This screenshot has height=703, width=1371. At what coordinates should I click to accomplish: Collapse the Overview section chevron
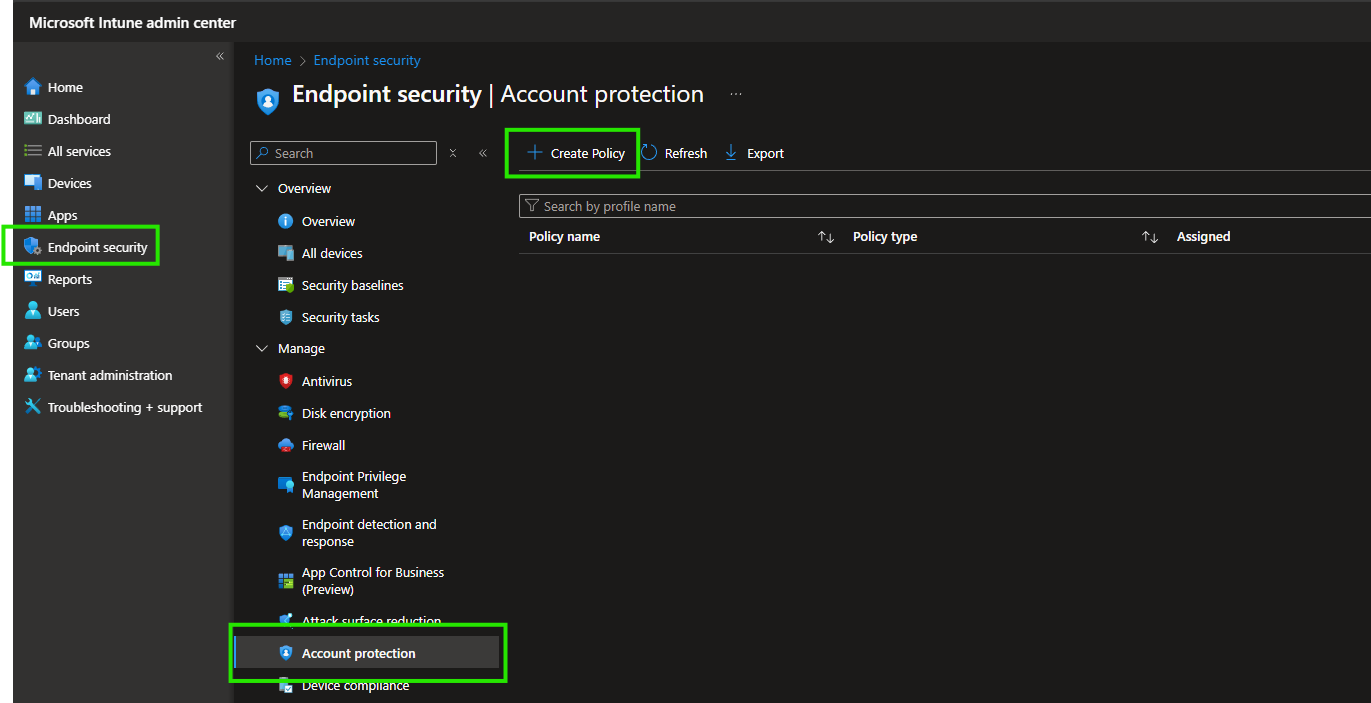(x=262, y=188)
